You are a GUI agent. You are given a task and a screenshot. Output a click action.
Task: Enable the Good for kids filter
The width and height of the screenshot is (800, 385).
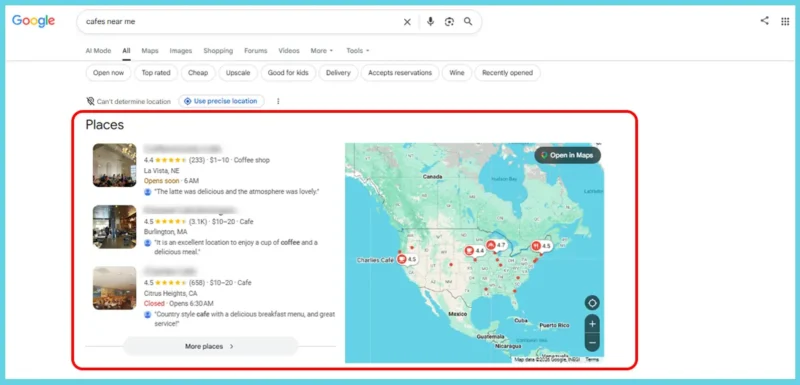pos(288,73)
